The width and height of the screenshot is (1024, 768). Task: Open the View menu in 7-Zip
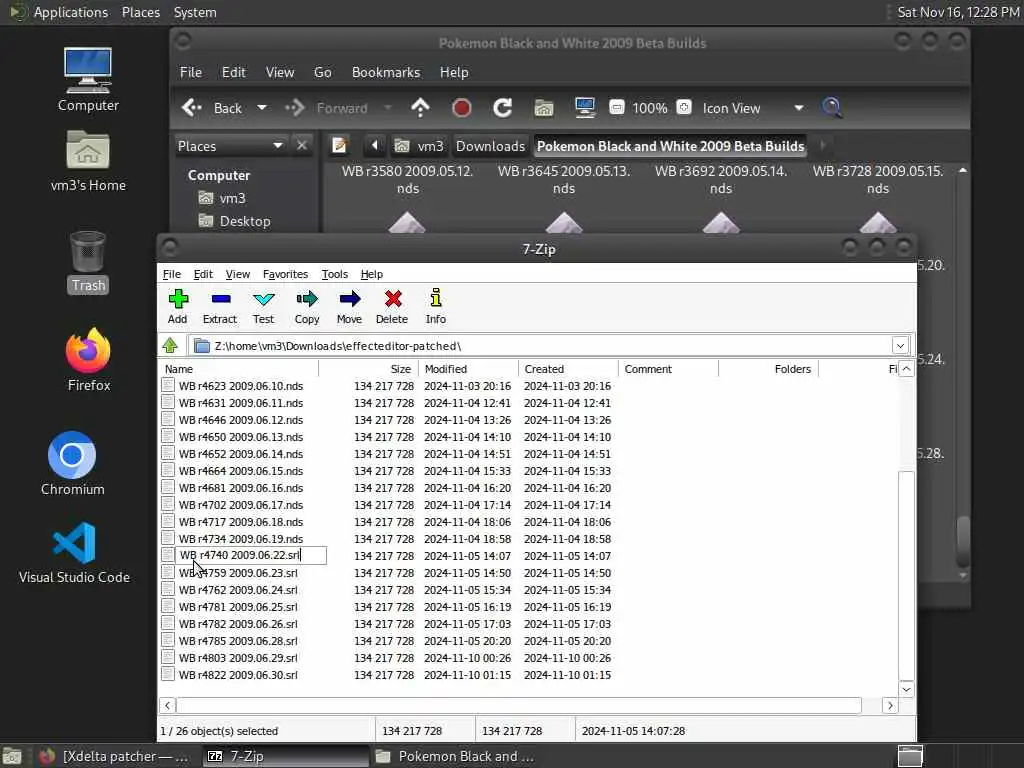238,274
